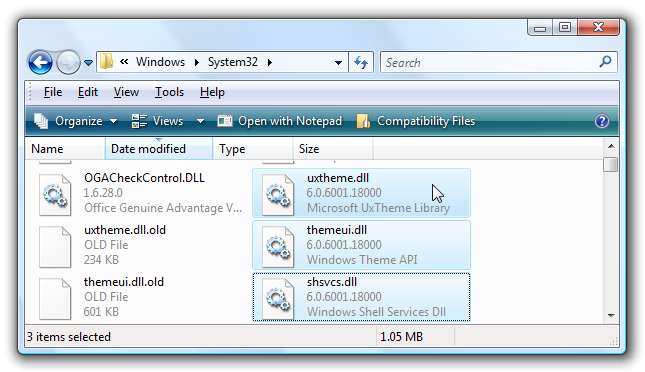
Task: Sort by the Size column header
Action: [333, 149]
